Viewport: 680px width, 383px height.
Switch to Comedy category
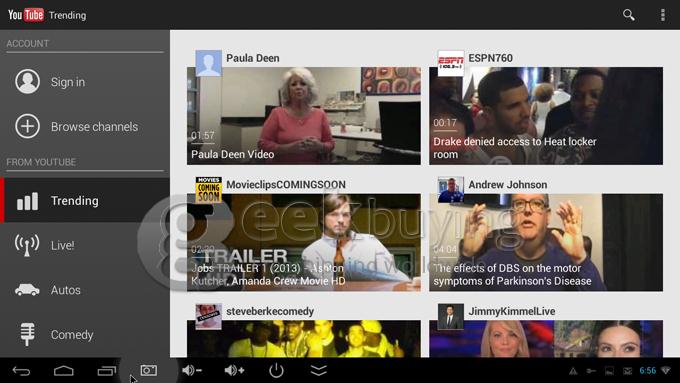pos(85,334)
